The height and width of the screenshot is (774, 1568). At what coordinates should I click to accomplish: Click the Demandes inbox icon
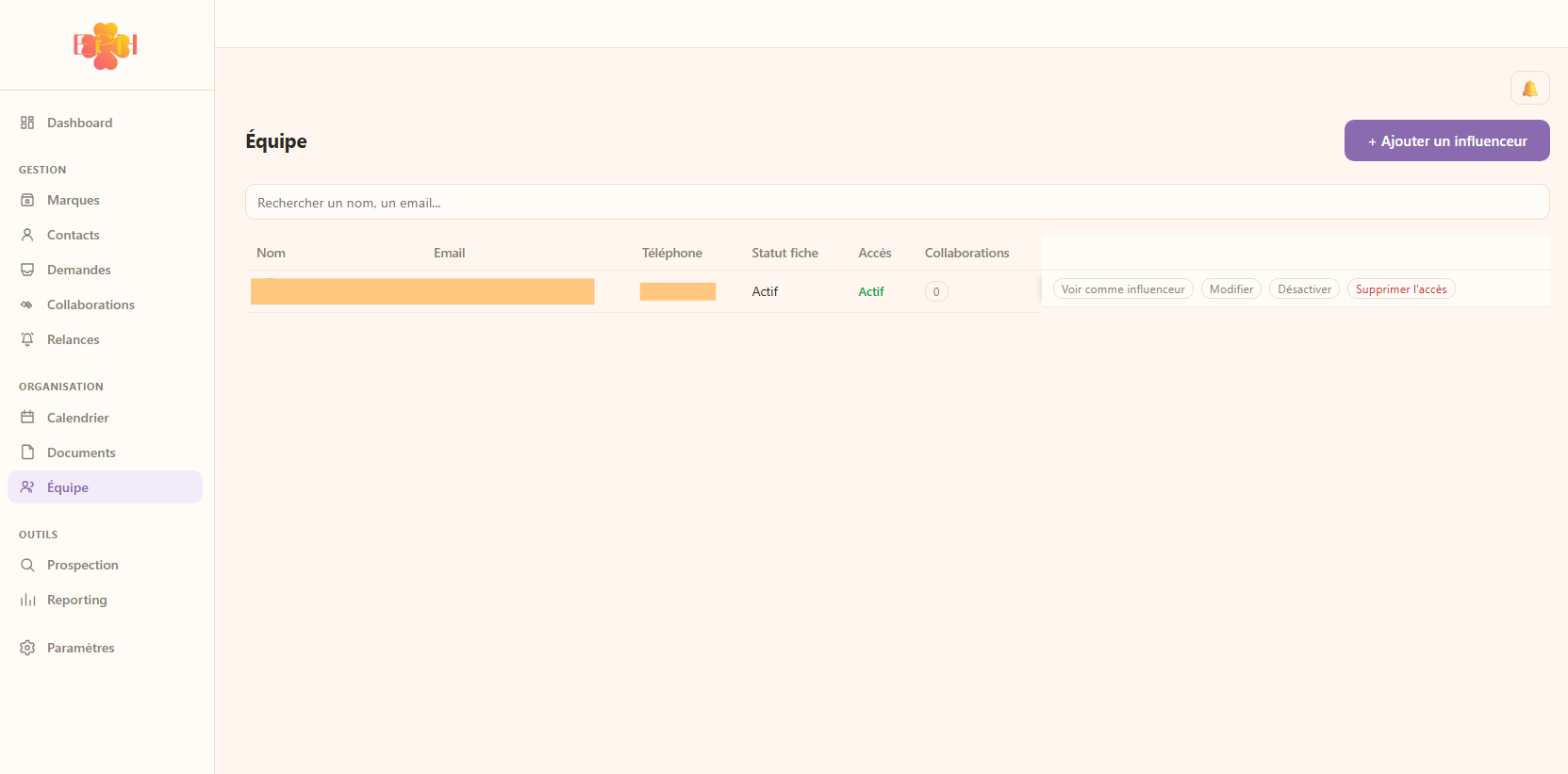pos(27,270)
